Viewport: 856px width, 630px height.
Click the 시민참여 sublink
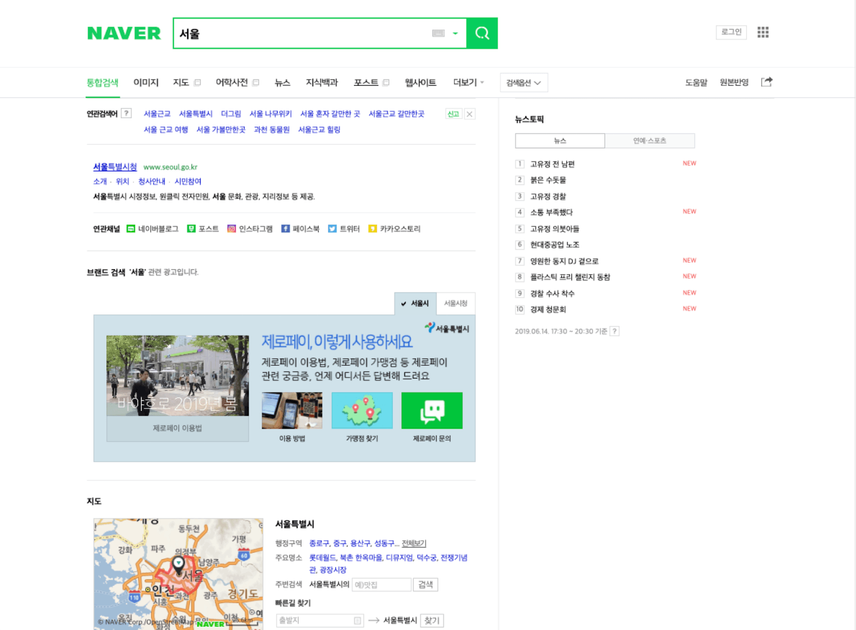188,181
